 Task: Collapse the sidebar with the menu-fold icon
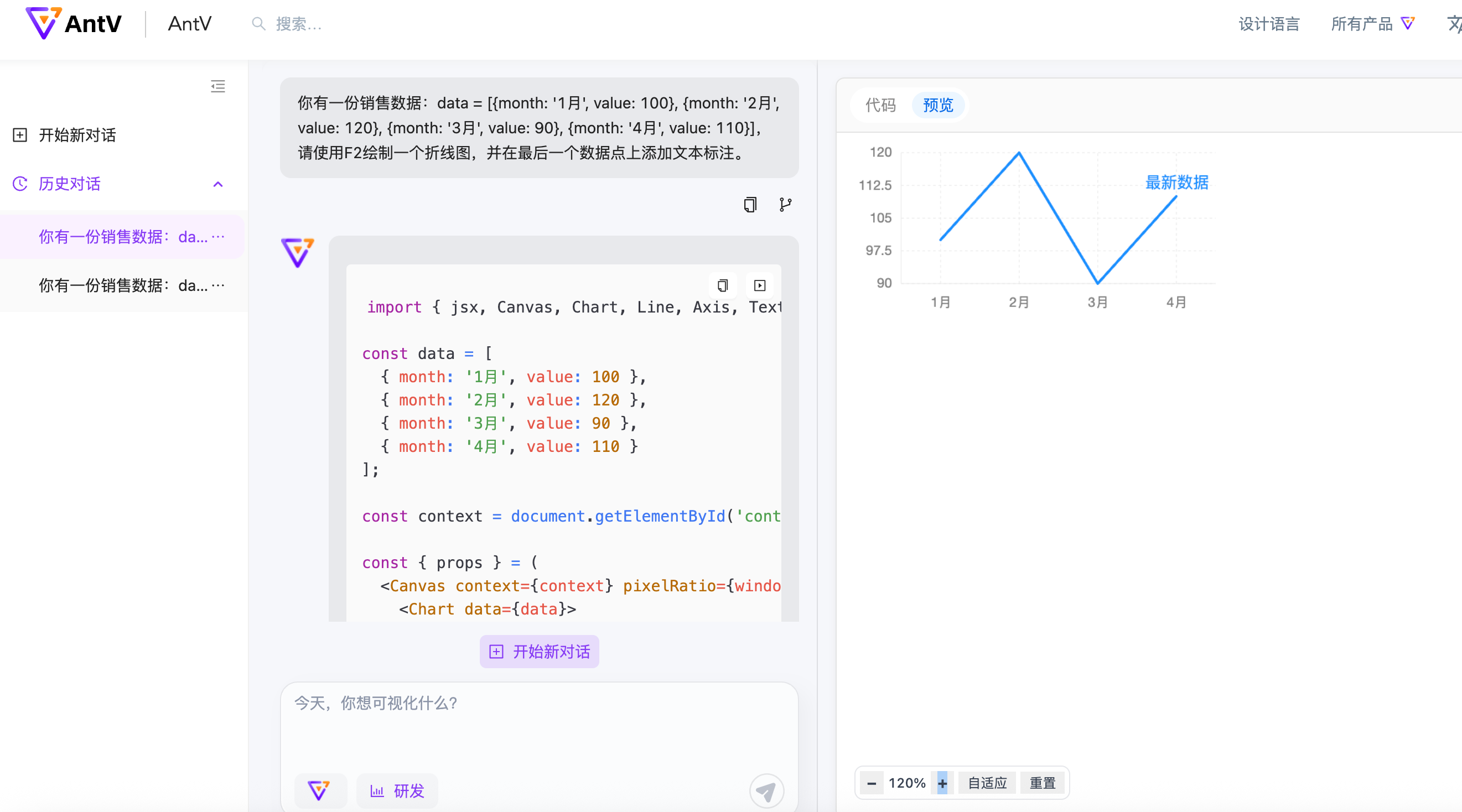218,86
